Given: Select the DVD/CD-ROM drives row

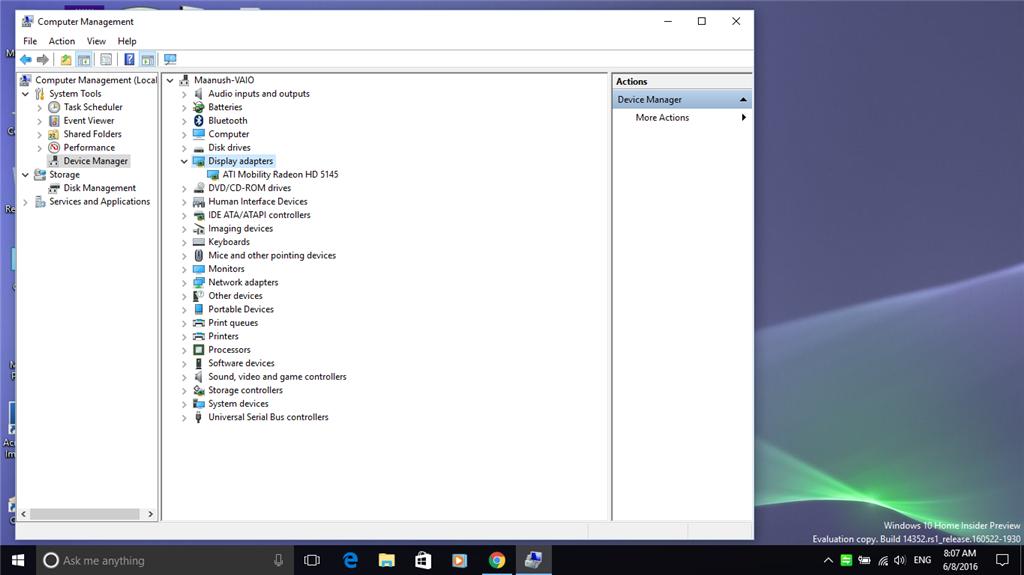Looking at the screenshot, I should (x=249, y=188).
